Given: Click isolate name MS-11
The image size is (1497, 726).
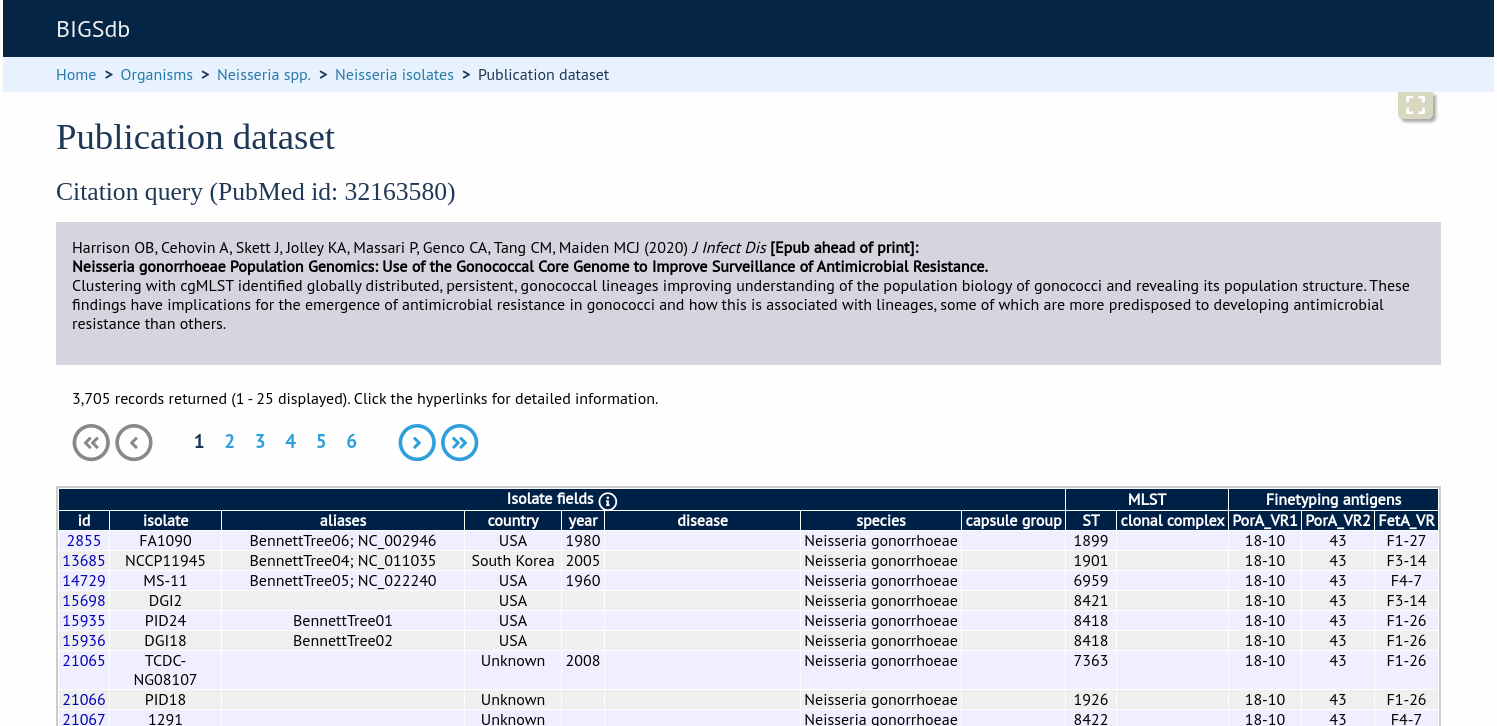Looking at the screenshot, I should coord(166,581).
